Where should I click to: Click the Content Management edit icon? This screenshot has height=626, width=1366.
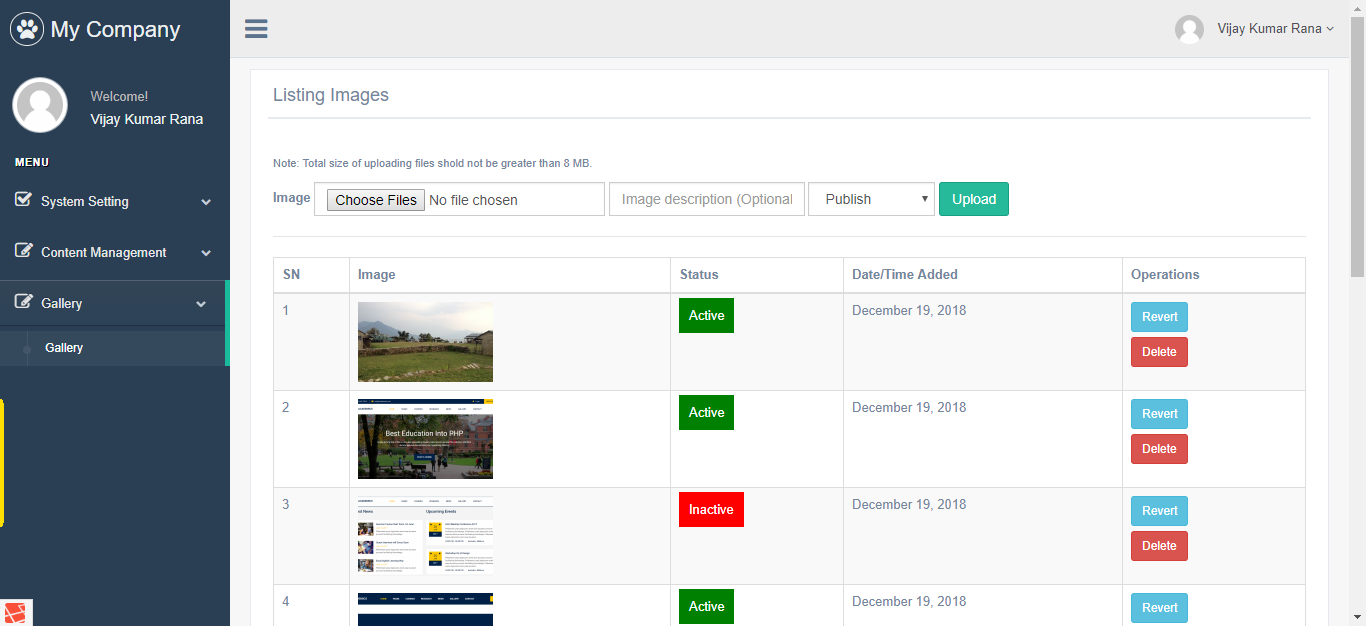24,251
